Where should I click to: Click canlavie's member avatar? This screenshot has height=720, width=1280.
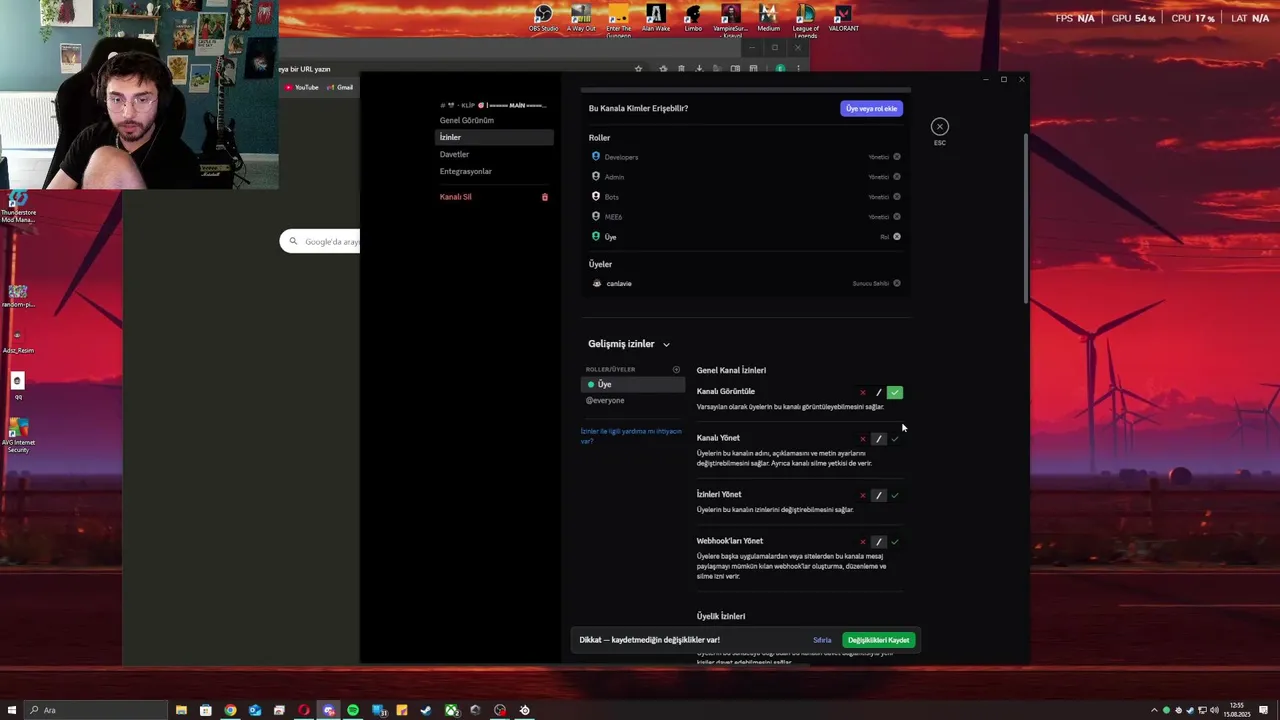597,283
